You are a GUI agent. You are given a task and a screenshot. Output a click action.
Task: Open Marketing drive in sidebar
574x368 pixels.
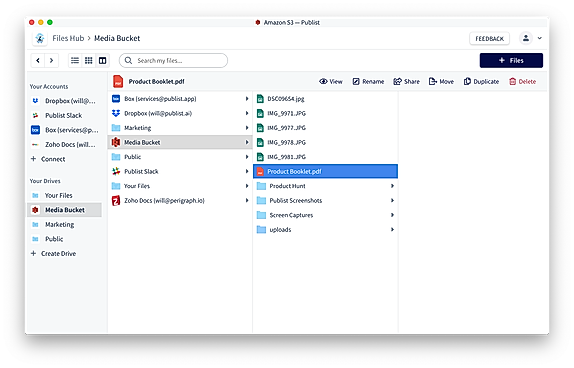[64, 224]
